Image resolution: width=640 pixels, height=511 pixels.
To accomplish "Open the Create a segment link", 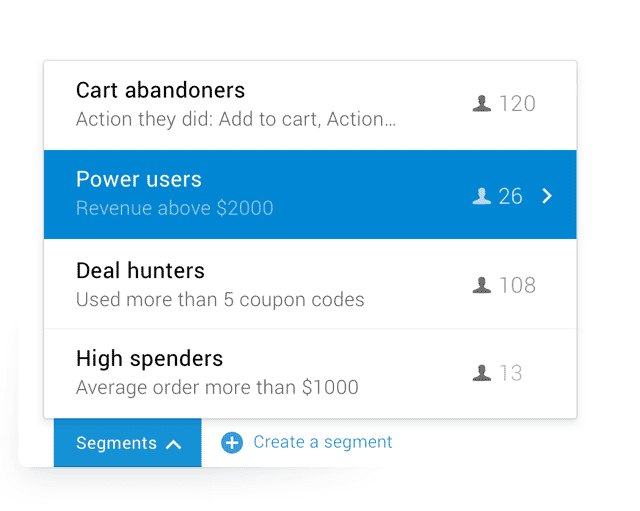I will tap(322, 442).
